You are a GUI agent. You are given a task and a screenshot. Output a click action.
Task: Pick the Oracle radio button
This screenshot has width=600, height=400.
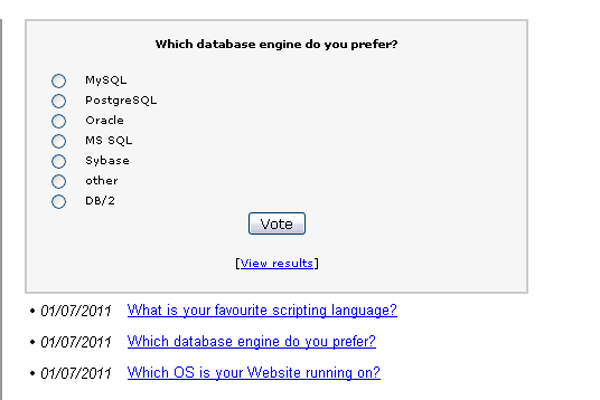(x=59, y=121)
